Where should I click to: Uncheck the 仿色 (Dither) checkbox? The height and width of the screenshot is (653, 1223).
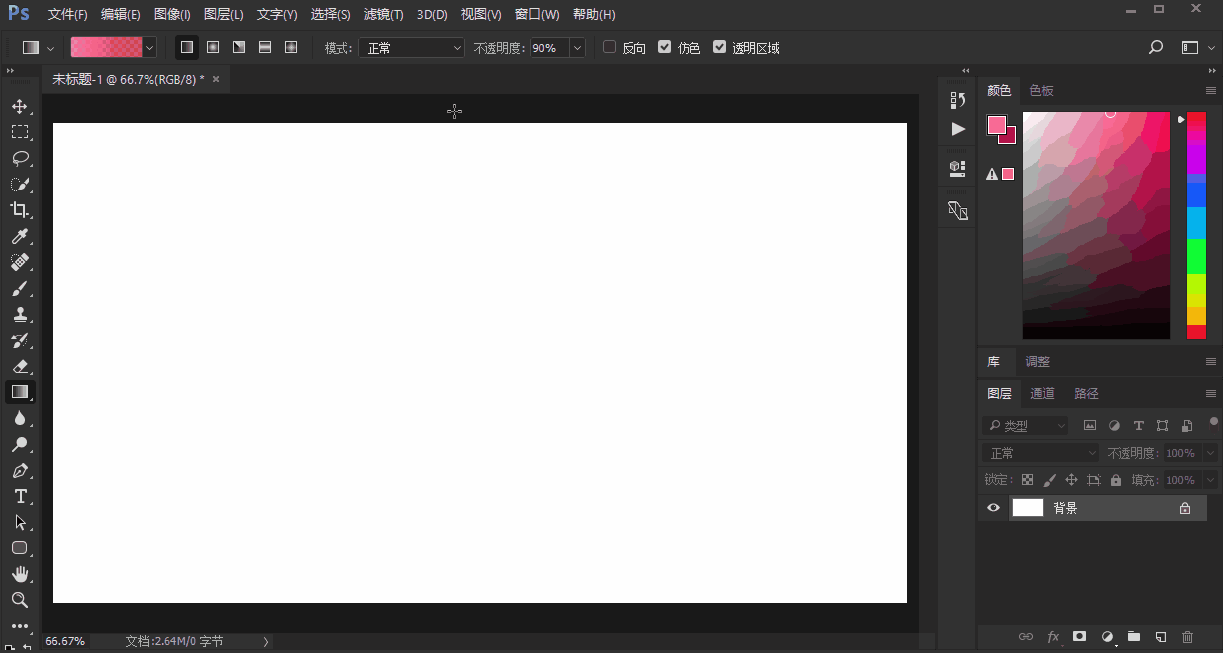(x=664, y=47)
